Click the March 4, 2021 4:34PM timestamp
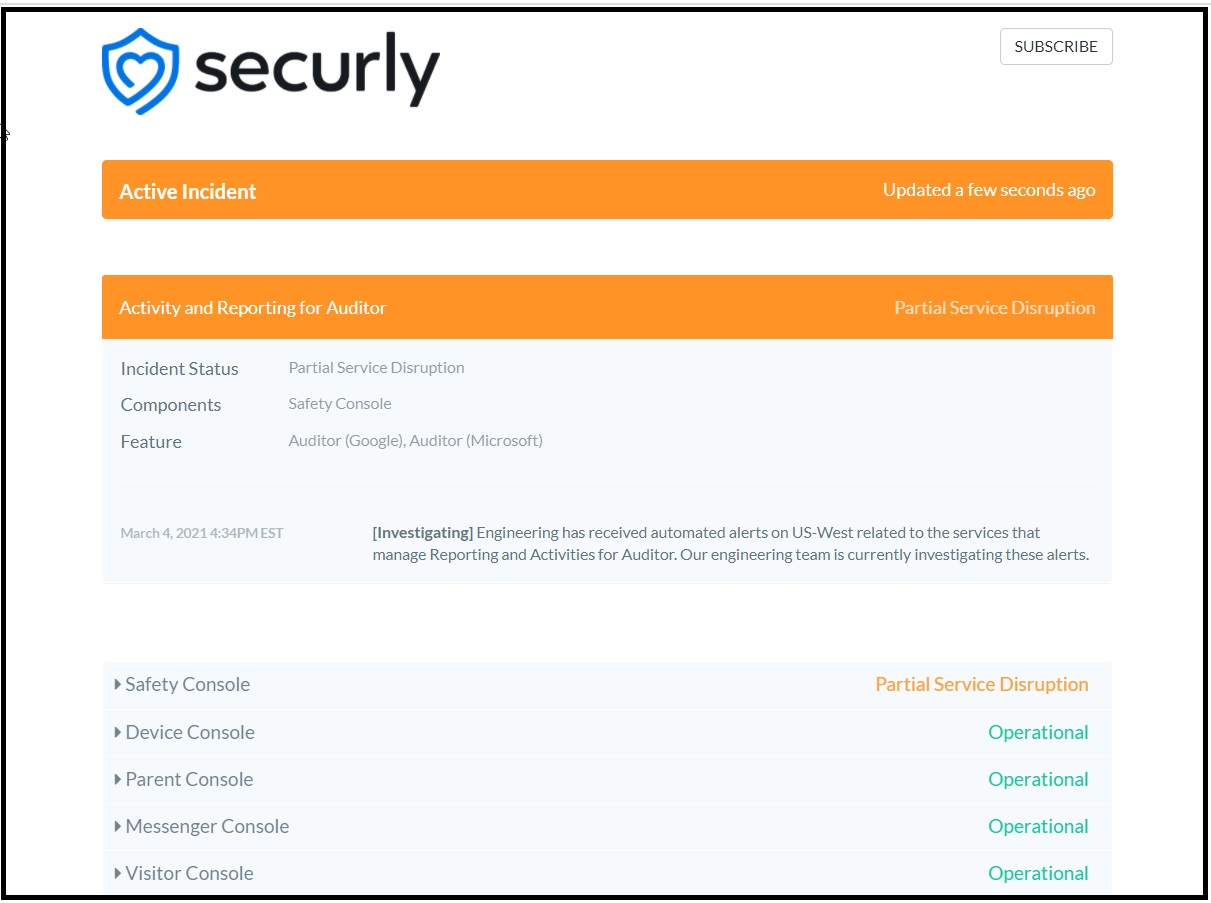Screen dimensions: 1211x903 [x=202, y=533]
